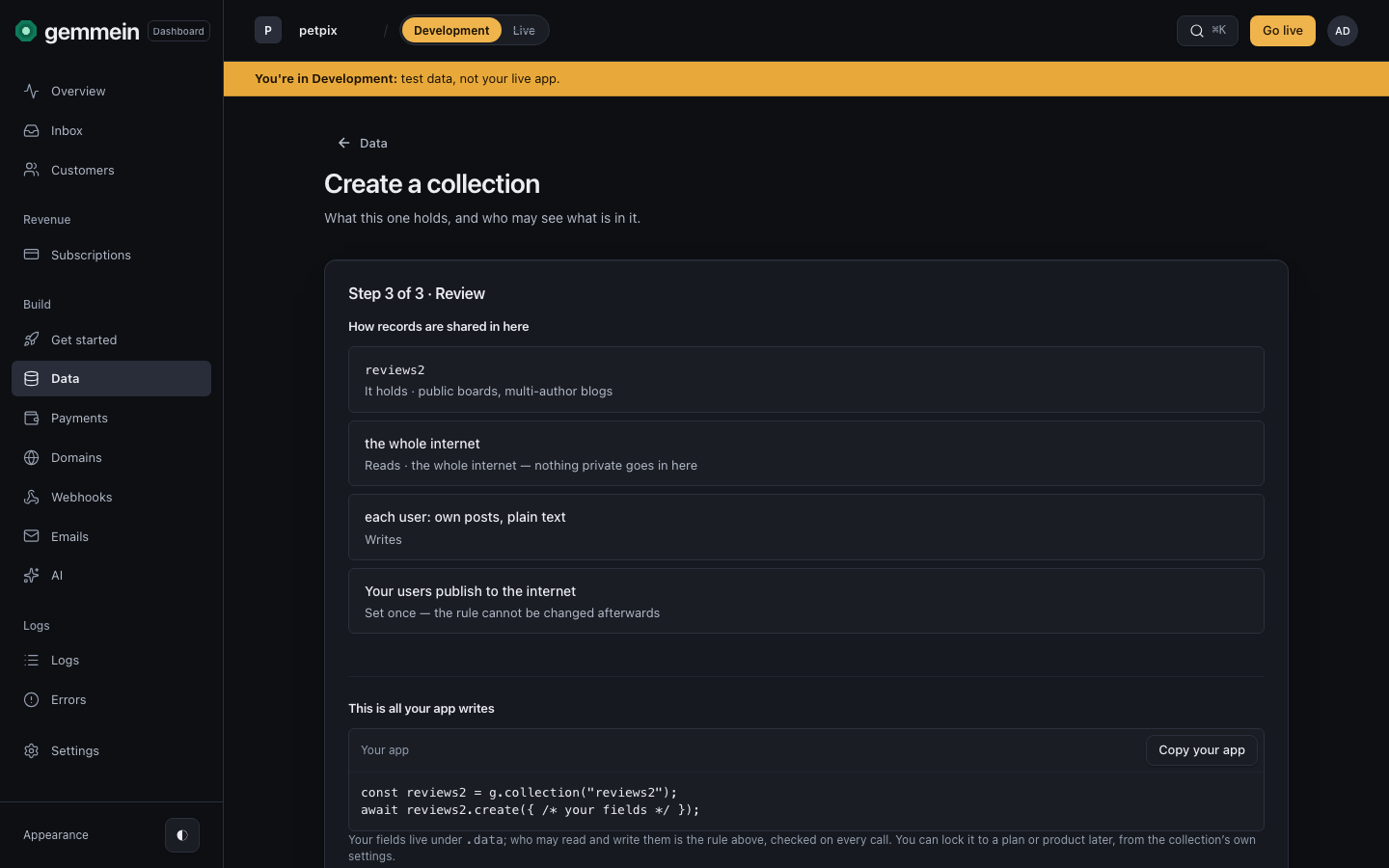Screen dimensions: 1389x868
Task: Open Customers people icon
Action: (32, 170)
